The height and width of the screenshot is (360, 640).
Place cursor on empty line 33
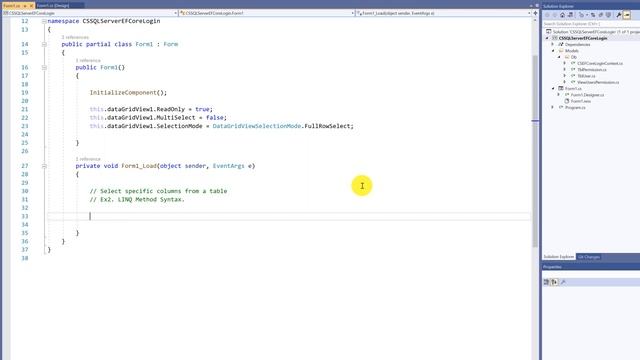[x=289, y=216]
